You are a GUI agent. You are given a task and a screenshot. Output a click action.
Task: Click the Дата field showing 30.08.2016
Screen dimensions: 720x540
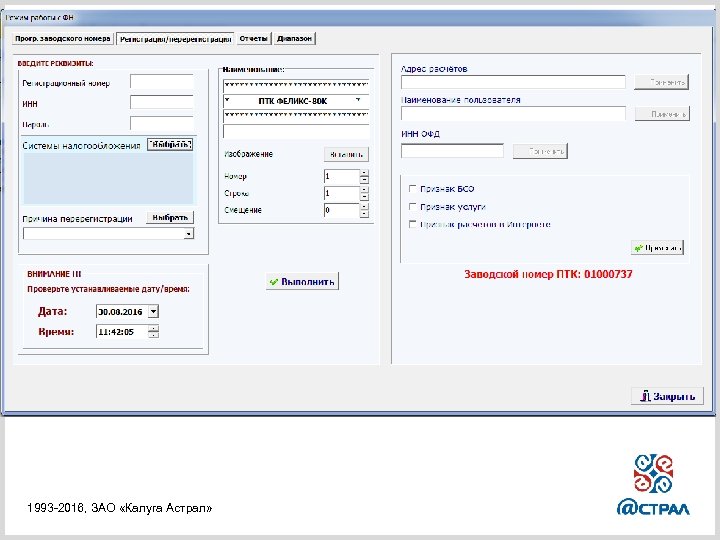coord(123,311)
